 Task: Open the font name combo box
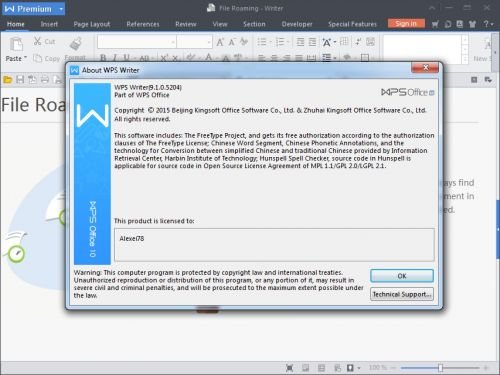[137, 42]
